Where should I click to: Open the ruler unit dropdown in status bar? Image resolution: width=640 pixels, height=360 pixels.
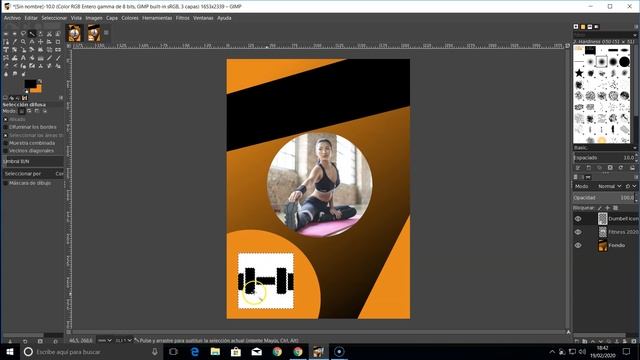point(105,340)
